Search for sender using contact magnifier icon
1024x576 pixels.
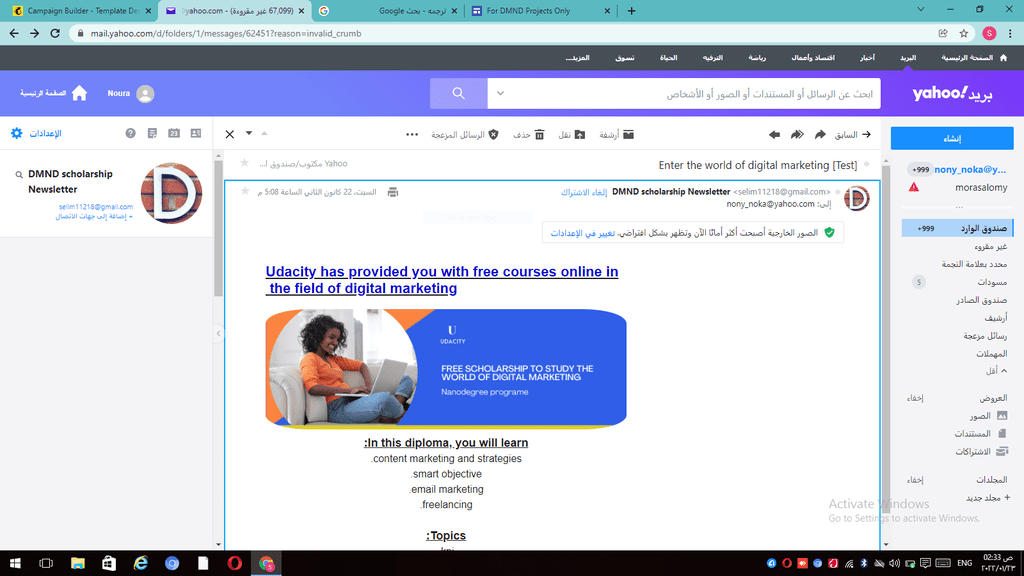pyautogui.click(x=19, y=174)
